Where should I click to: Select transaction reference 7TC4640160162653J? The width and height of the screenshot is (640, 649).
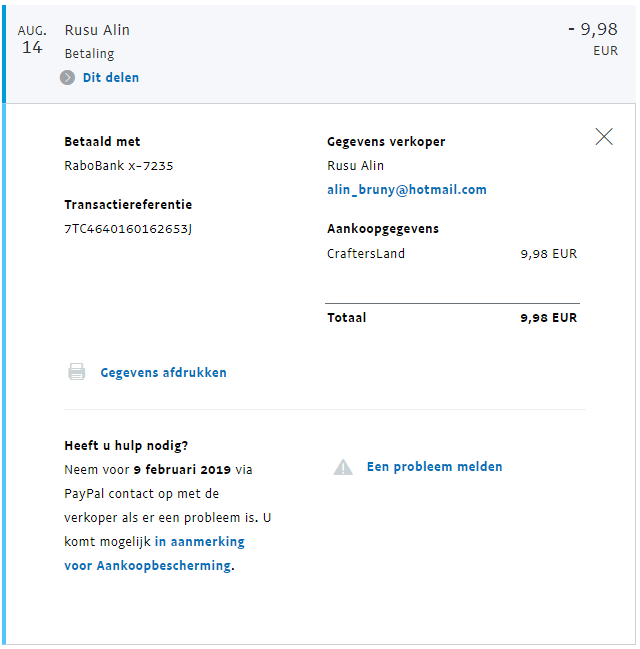(128, 229)
